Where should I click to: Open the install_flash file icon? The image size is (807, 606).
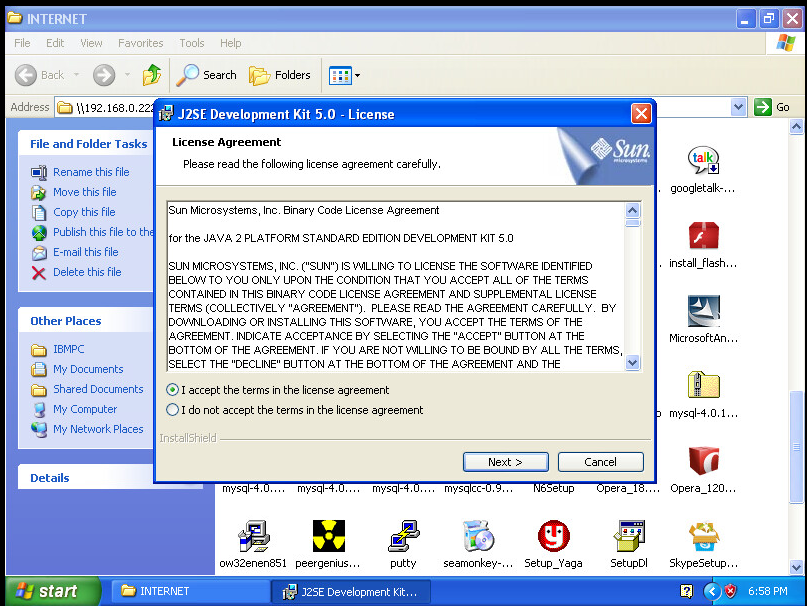[x=703, y=237]
